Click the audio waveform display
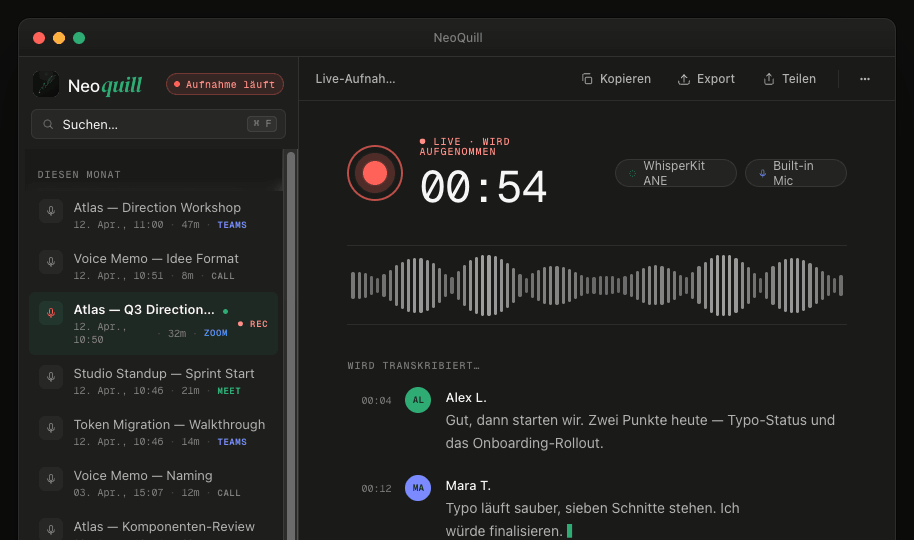 coord(597,285)
